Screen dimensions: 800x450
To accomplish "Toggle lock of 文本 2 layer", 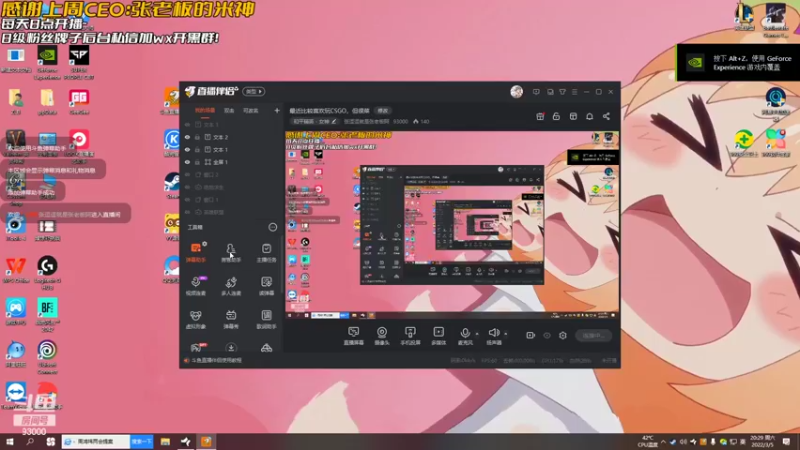I will [x=197, y=137].
